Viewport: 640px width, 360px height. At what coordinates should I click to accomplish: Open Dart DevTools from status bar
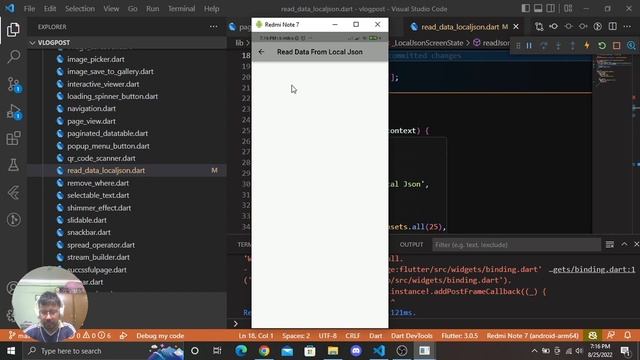click(411, 336)
